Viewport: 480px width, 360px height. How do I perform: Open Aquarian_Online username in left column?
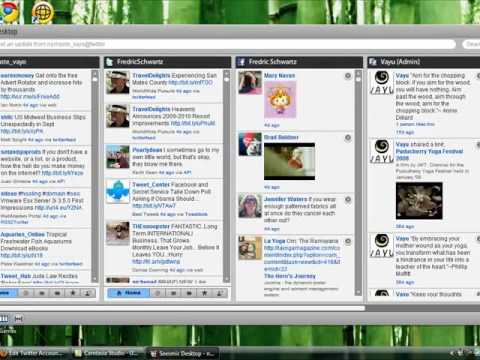coord(23,234)
